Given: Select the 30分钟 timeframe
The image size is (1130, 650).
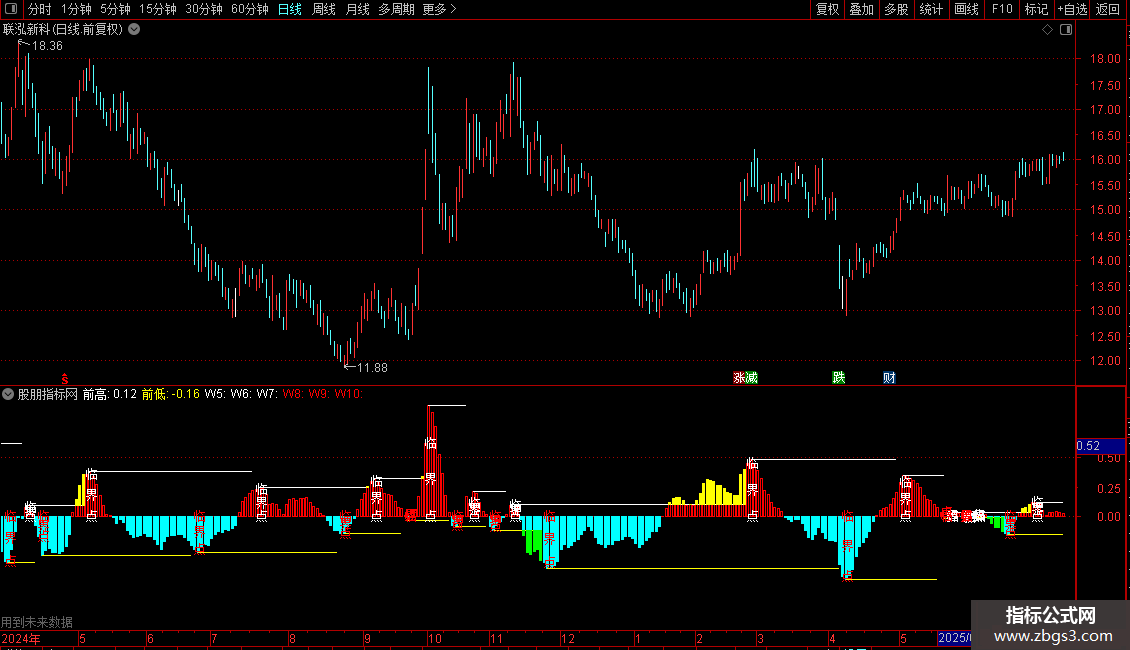Looking at the screenshot, I should pos(203,9).
